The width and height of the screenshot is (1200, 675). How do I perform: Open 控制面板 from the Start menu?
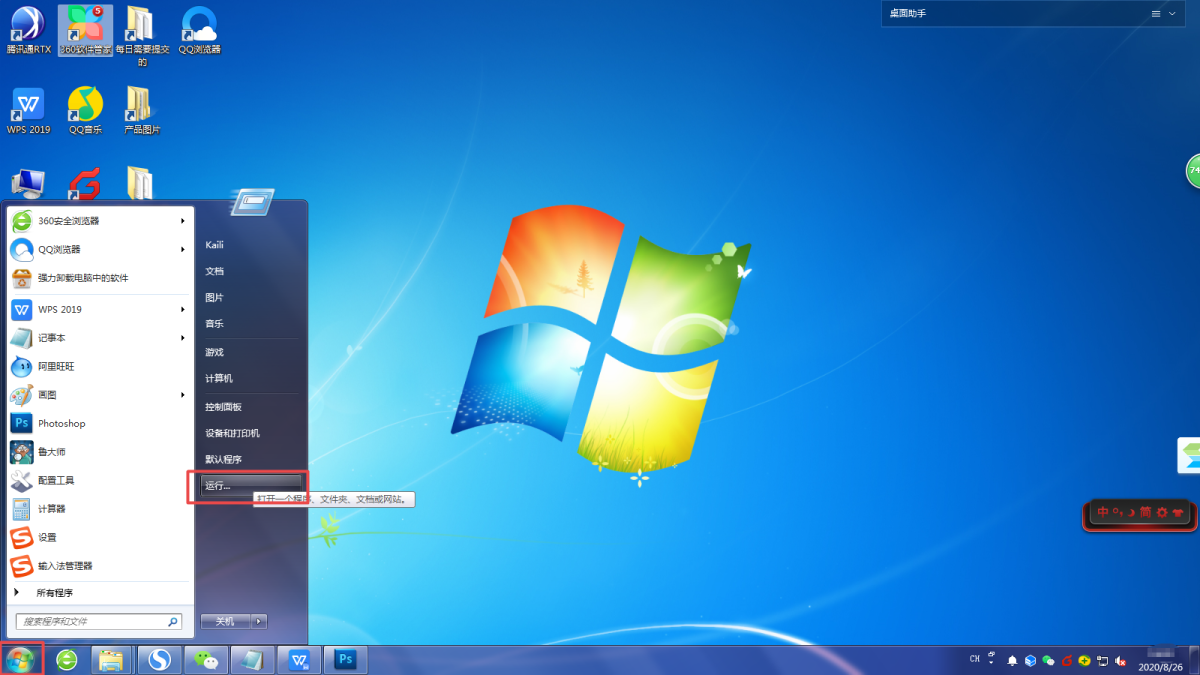point(223,407)
